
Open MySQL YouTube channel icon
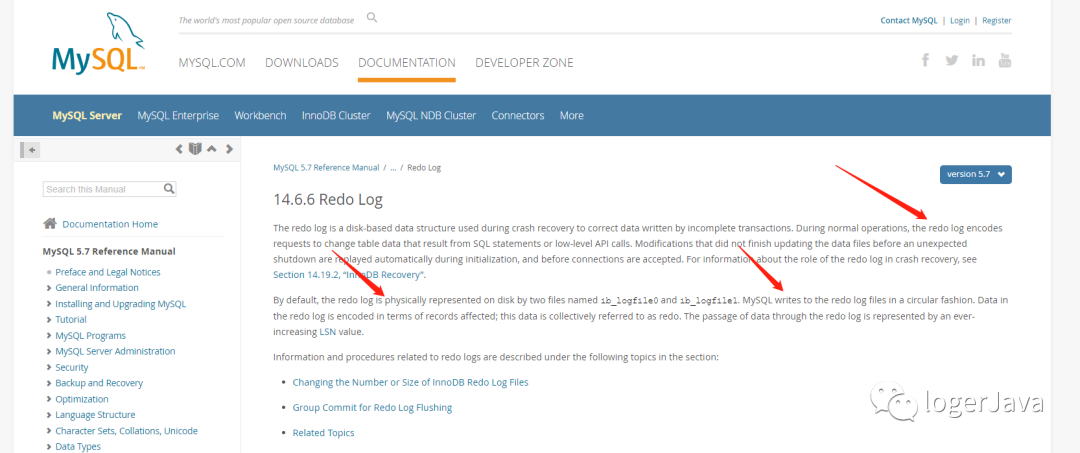(1005, 60)
